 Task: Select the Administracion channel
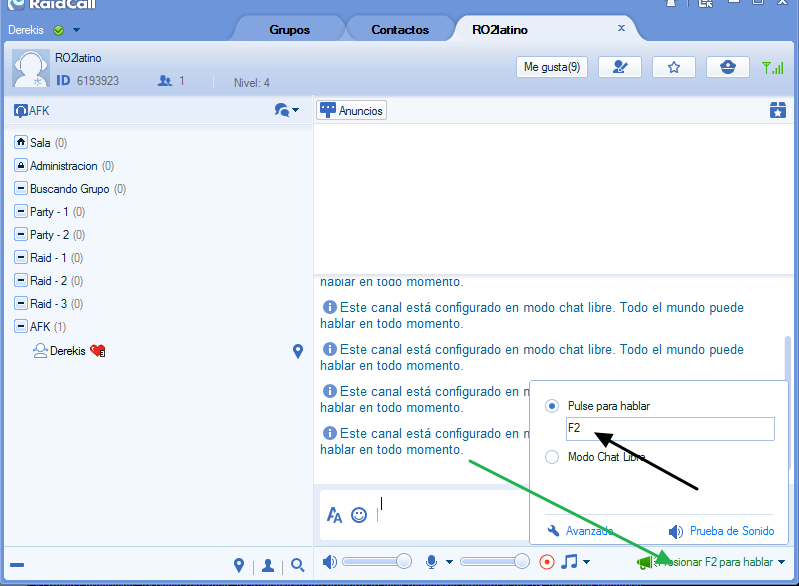(x=64, y=166)
